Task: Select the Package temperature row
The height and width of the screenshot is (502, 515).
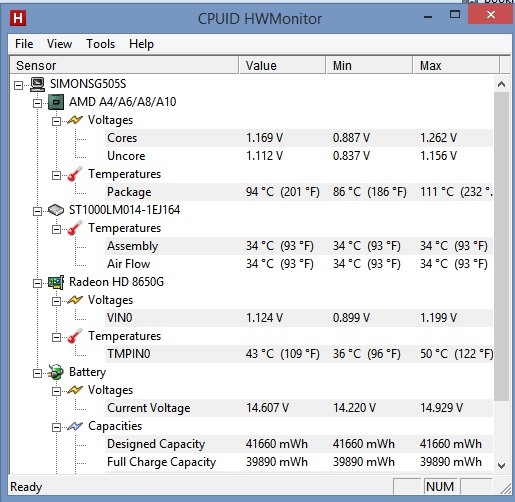Action: [299, 192]
